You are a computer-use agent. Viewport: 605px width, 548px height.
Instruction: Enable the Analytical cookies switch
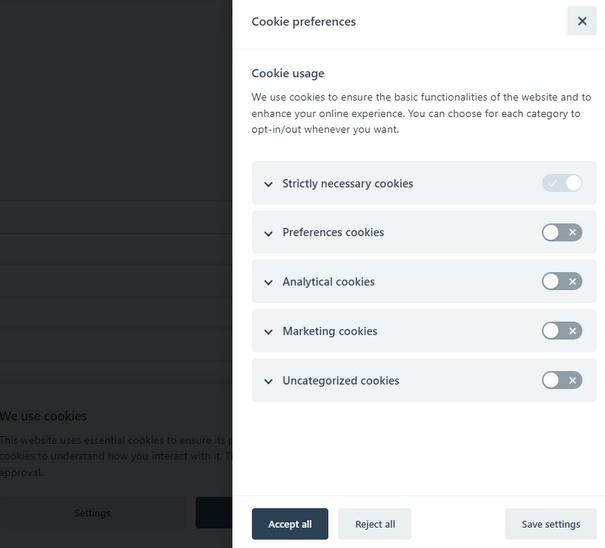pyautogui.click(x=562, y=281)
